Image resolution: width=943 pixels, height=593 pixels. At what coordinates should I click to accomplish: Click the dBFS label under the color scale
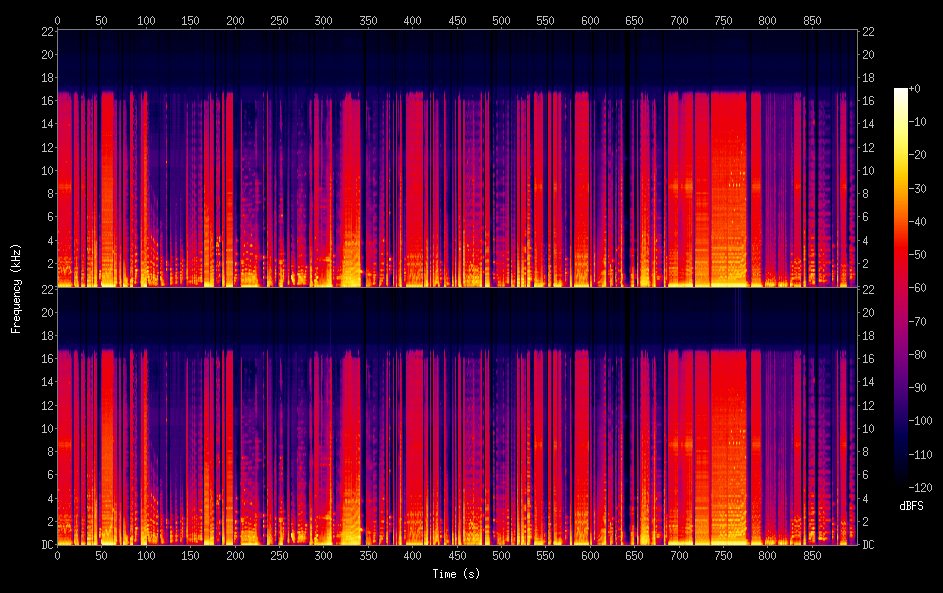point(911,506)
